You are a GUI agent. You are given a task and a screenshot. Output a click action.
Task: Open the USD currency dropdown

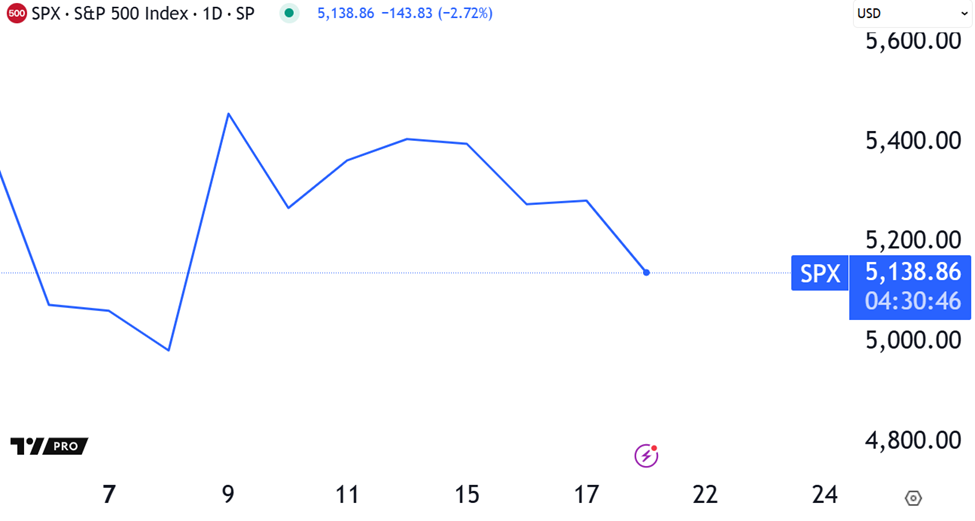pyautogui.click(x=910, y=14)
